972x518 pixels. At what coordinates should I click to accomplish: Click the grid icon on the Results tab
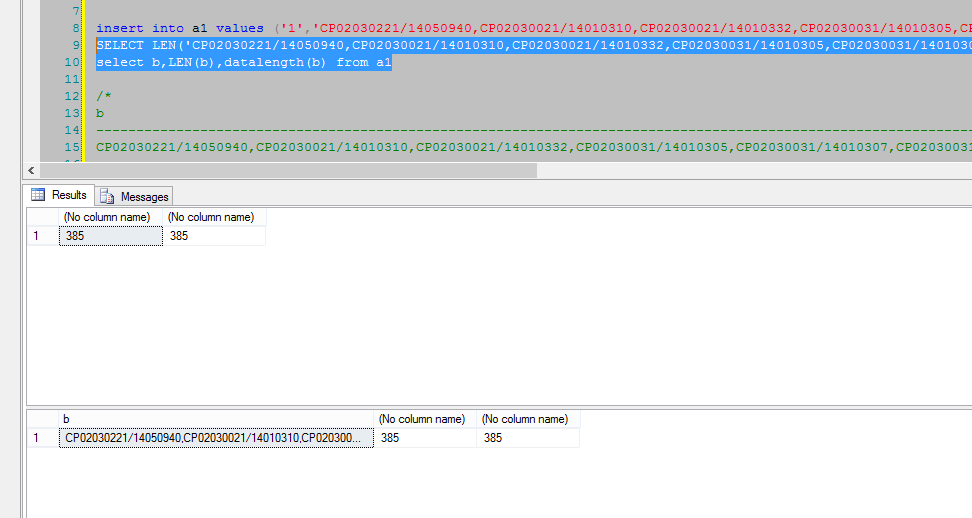pos(39,195)
